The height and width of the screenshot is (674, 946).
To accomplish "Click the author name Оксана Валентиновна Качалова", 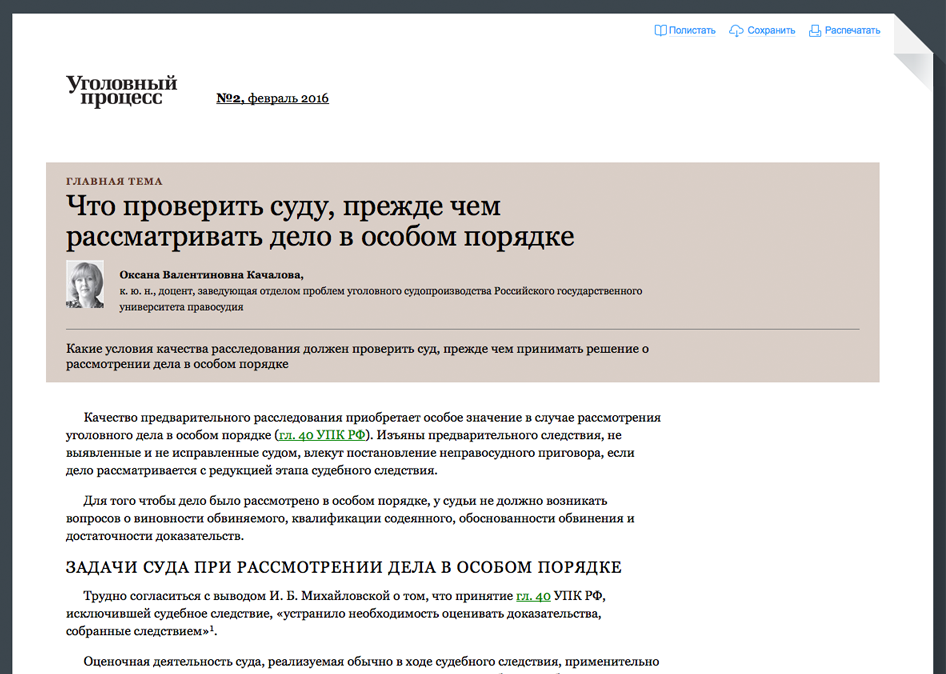I will point(210,274).
